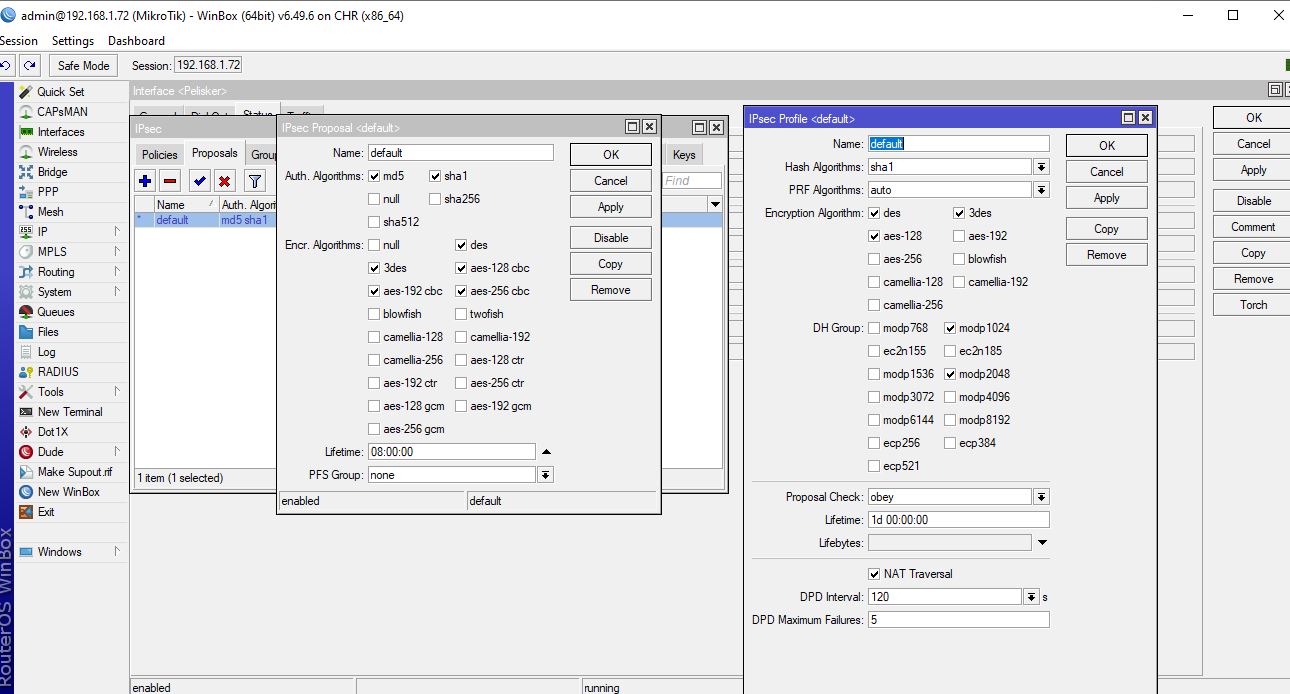Screen dimensions: 1290x694
Task: Toggle modp2048 DH group checkbox
Action: click(950, 374)
